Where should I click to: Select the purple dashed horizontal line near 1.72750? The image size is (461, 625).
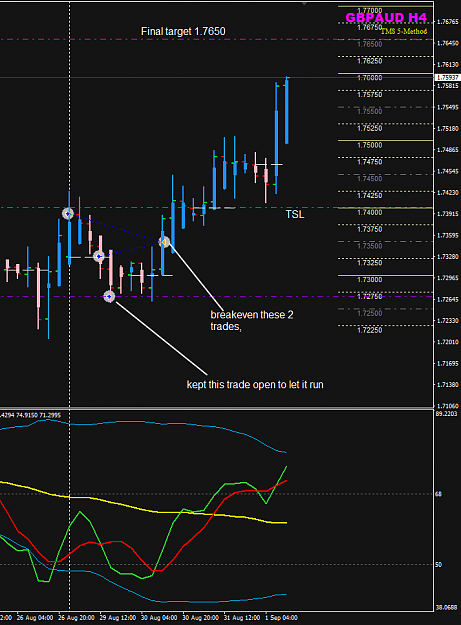point(216,297)
